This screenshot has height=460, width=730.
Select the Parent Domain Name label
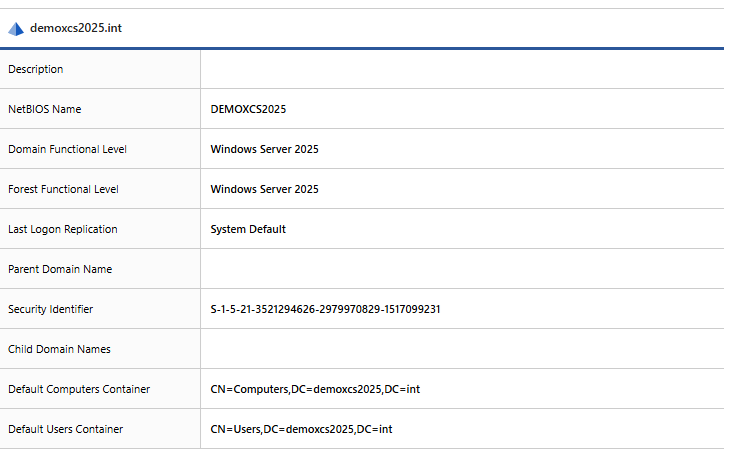[x=60, y=269]
